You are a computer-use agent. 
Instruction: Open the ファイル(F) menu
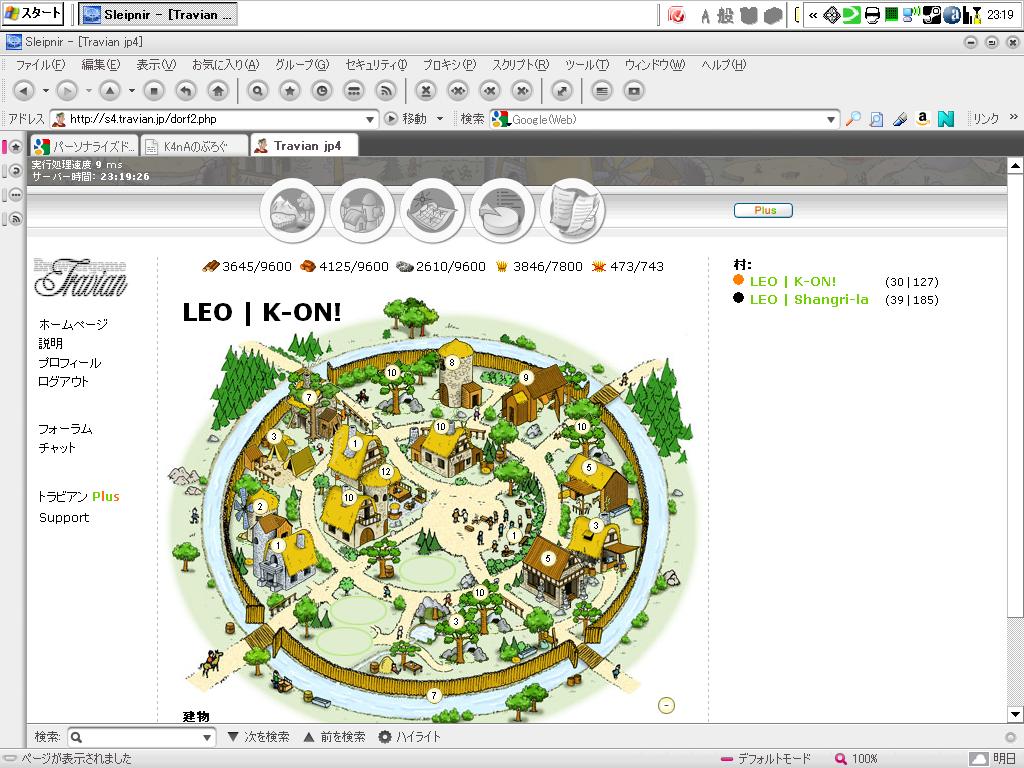coord(40,65)
